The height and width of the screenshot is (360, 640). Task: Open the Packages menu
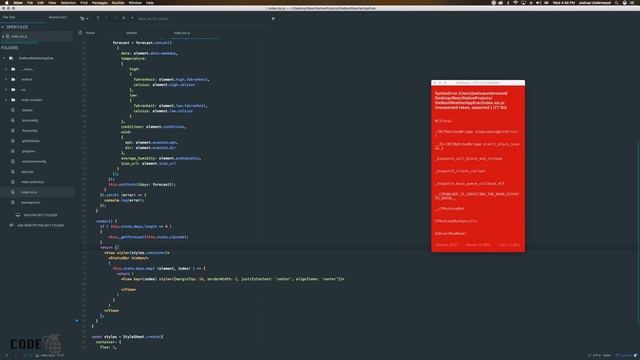(x=100, y=2)
